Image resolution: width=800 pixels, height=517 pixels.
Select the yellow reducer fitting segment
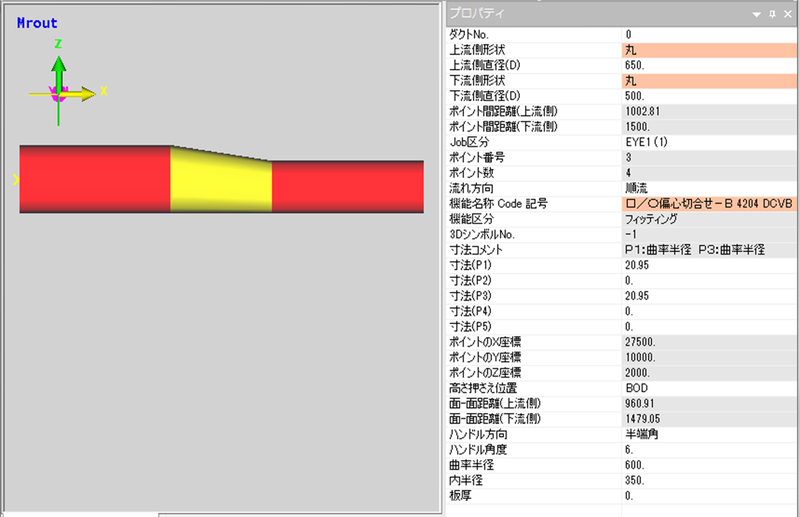pos(221,181)
